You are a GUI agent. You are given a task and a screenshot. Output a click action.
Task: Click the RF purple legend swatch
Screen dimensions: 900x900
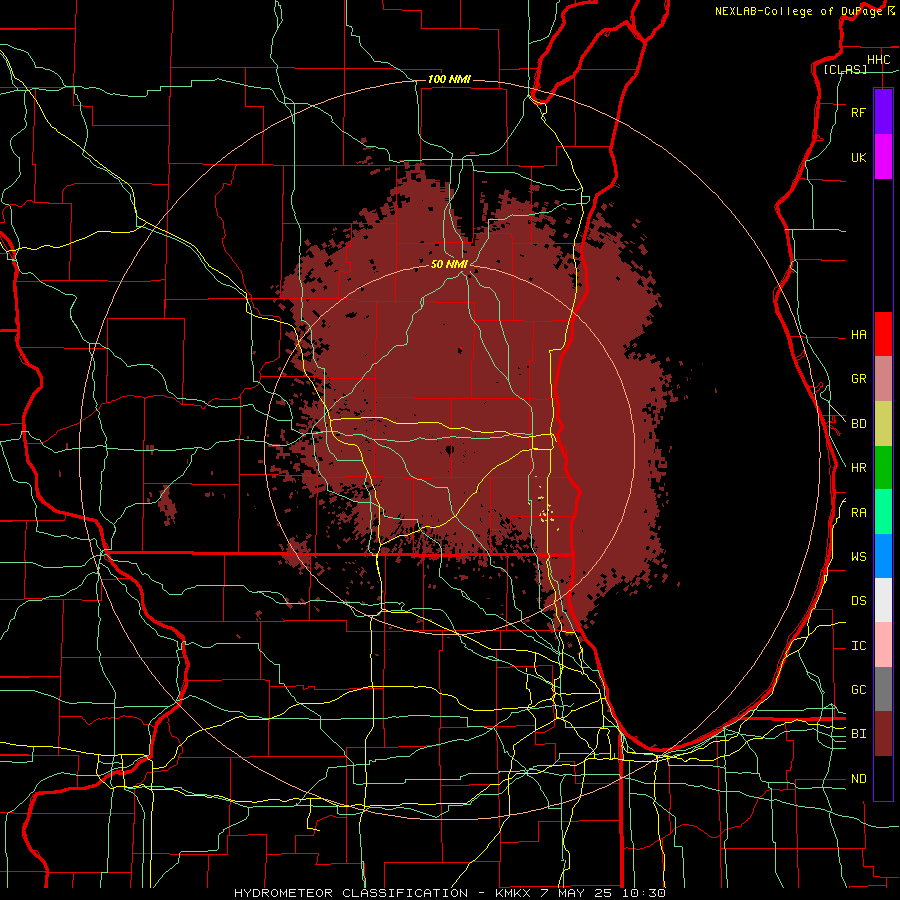pyautogui.click(x=883, y=112)
